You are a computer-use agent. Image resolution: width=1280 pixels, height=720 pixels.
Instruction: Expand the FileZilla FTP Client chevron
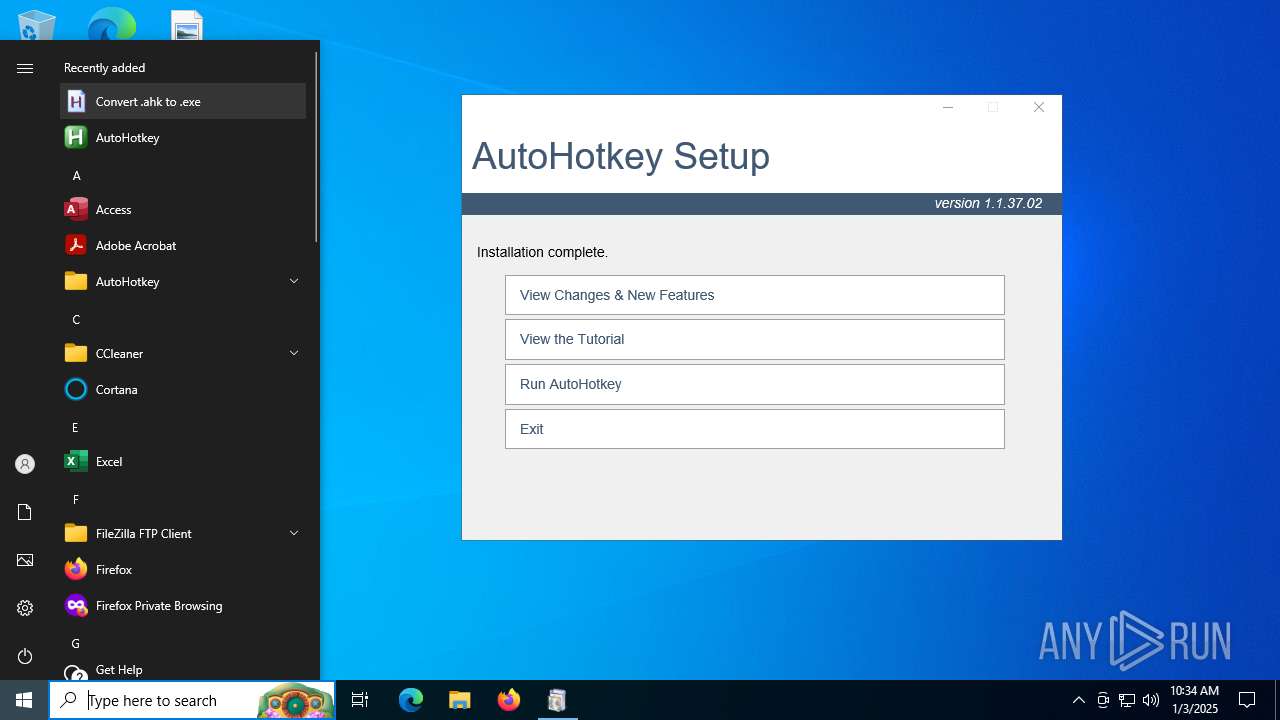click(x=294, y=533)
